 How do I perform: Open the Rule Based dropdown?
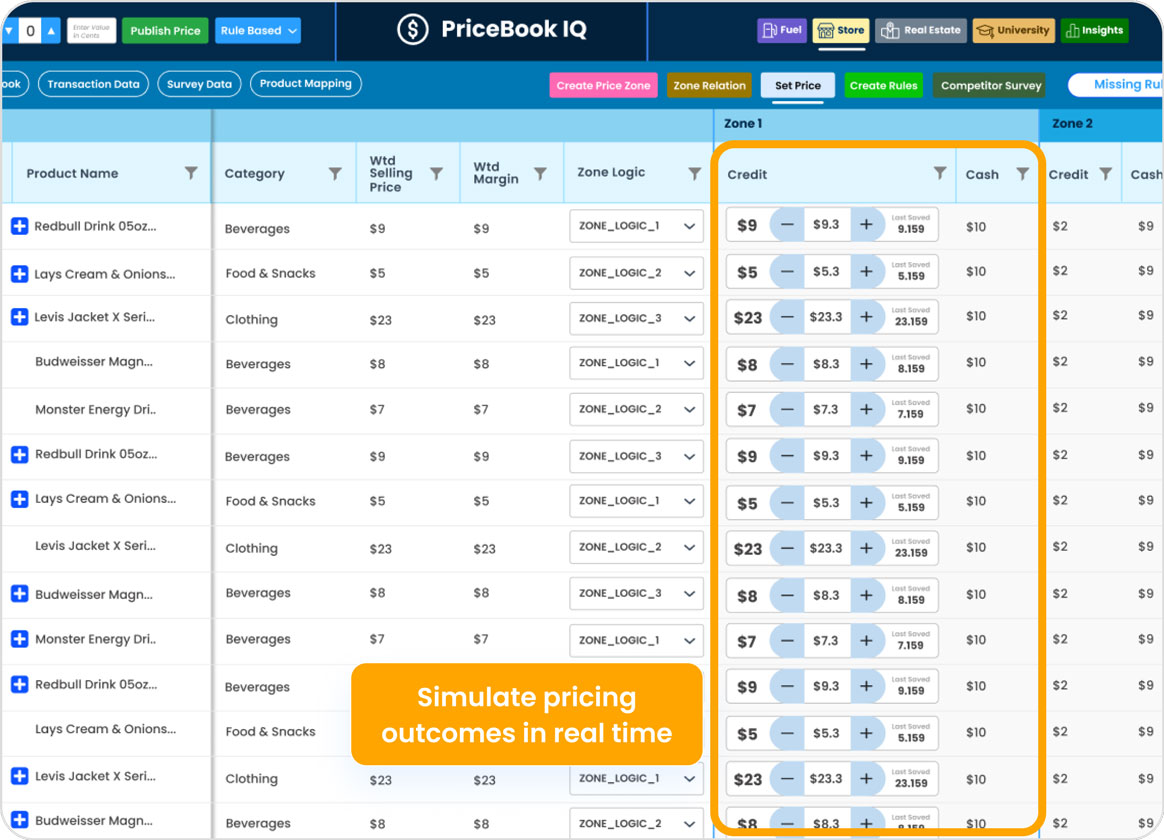pos(258,30)
